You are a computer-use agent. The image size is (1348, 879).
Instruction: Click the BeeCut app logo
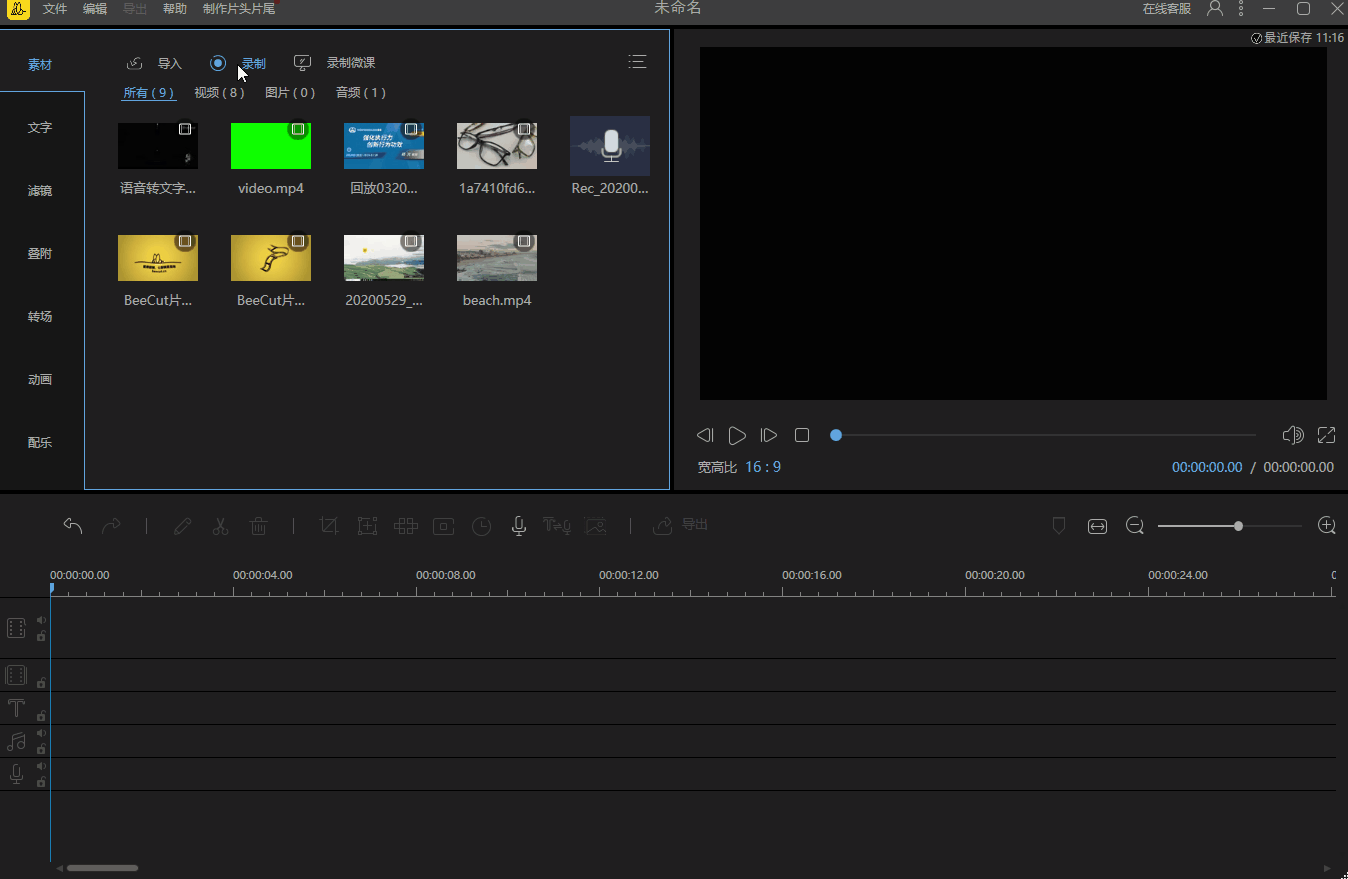[18, 9]
